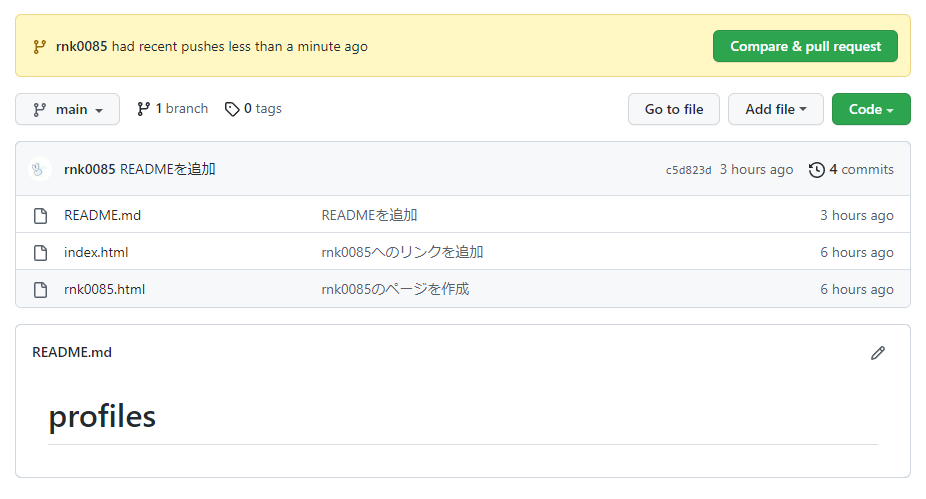Screen dimensions: 926x499
Task: Click 6 hours ago in rnk0085.html row
Action: click(856, 289)
